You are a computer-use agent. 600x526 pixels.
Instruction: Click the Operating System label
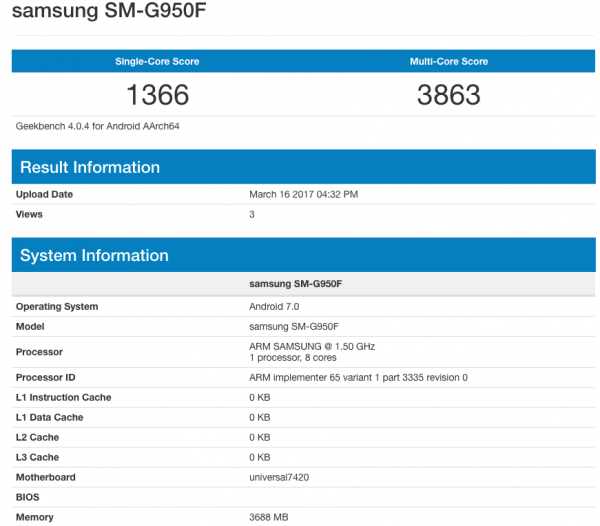(x=57, y=306)
